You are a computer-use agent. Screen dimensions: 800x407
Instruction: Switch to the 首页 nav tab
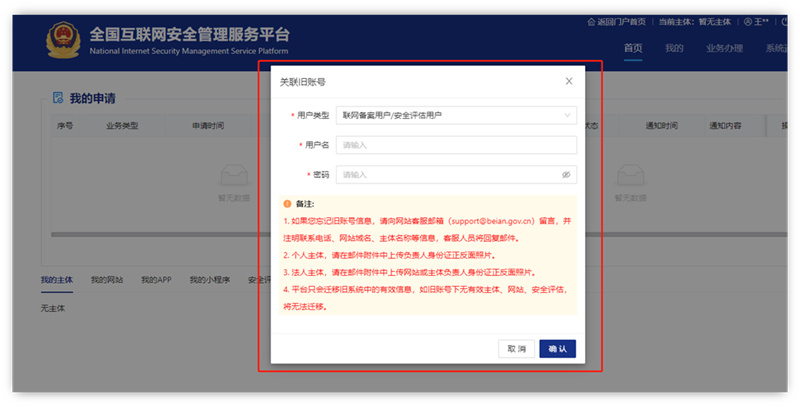(x=633, y=48)
